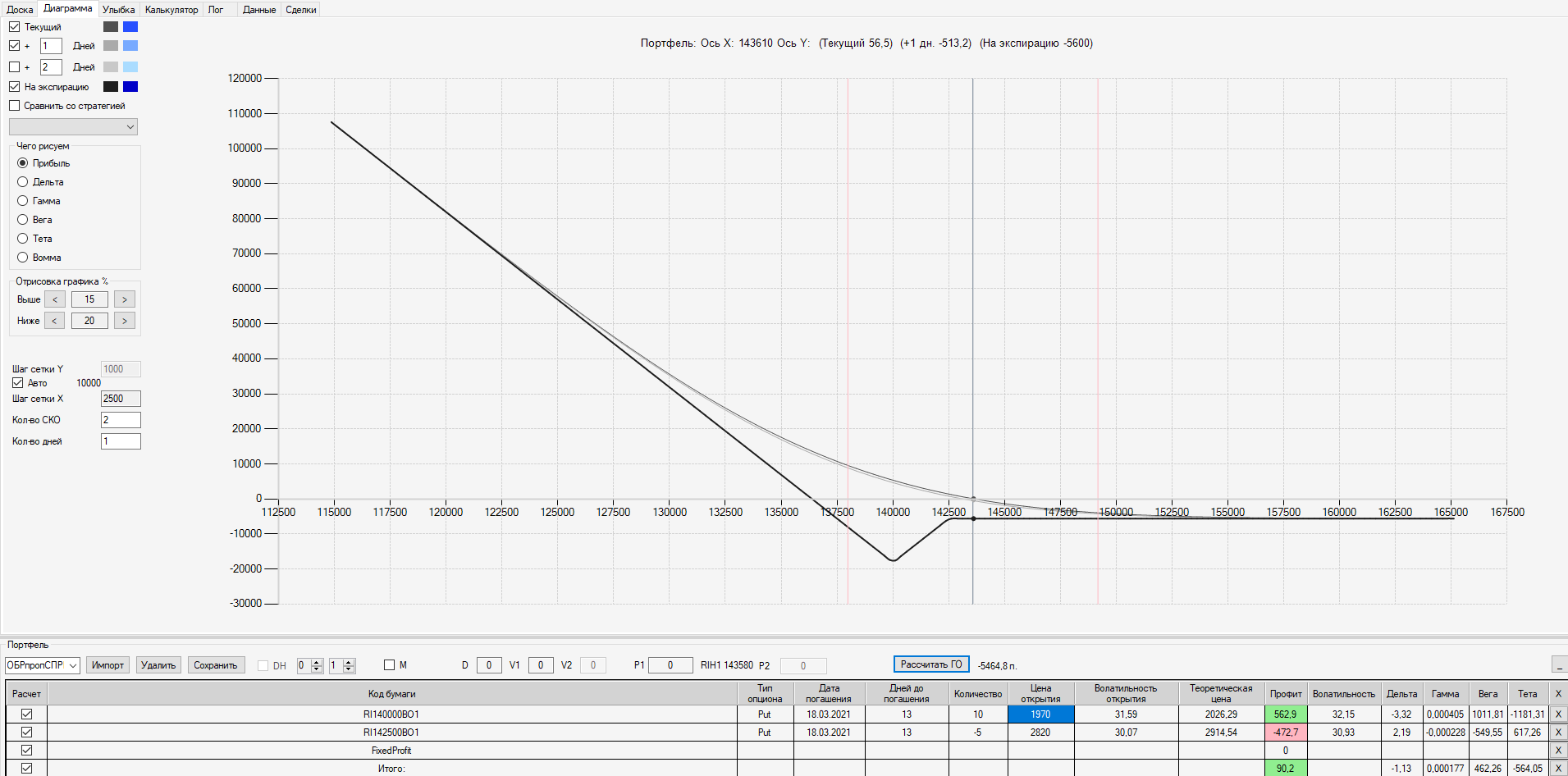The width and height of the screenshot is (1568, 776).
Task: Click the +2 Дней pale blue swatch
Action: [130, 67]
